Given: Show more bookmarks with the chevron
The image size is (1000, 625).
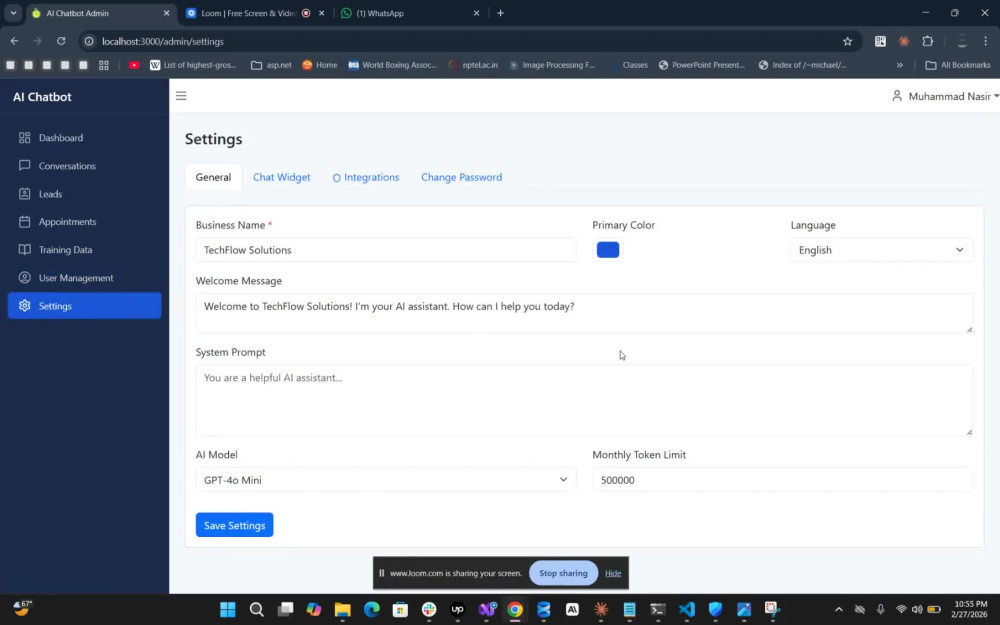Looking at the screenshot, I should point(900,65).
